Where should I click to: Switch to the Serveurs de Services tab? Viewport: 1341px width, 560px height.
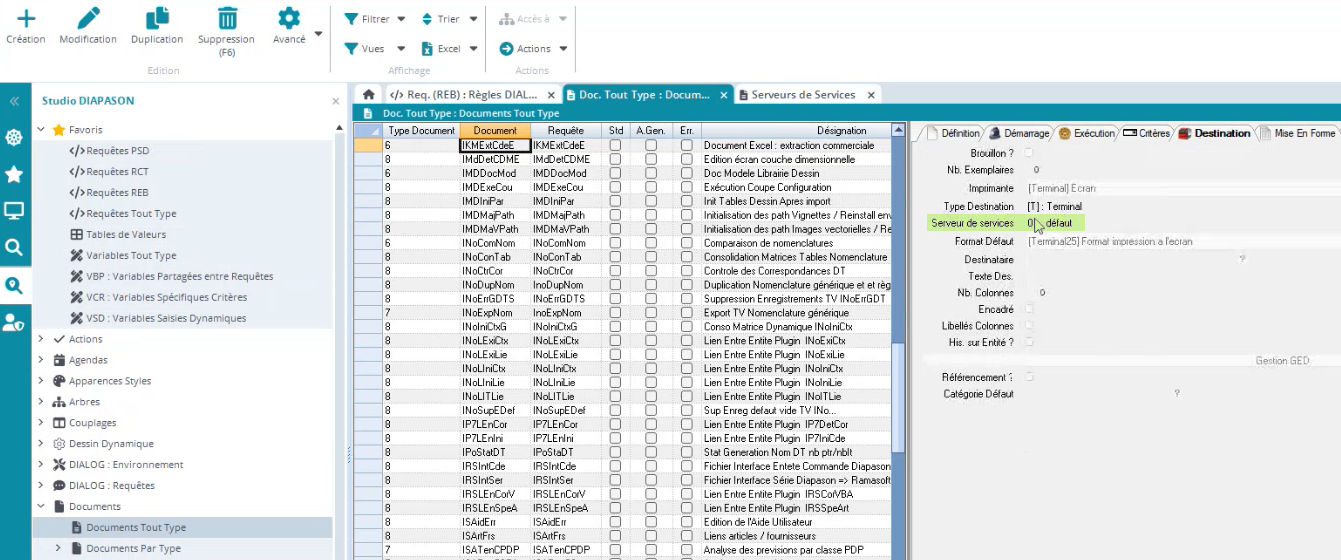[x=802, y=95]
